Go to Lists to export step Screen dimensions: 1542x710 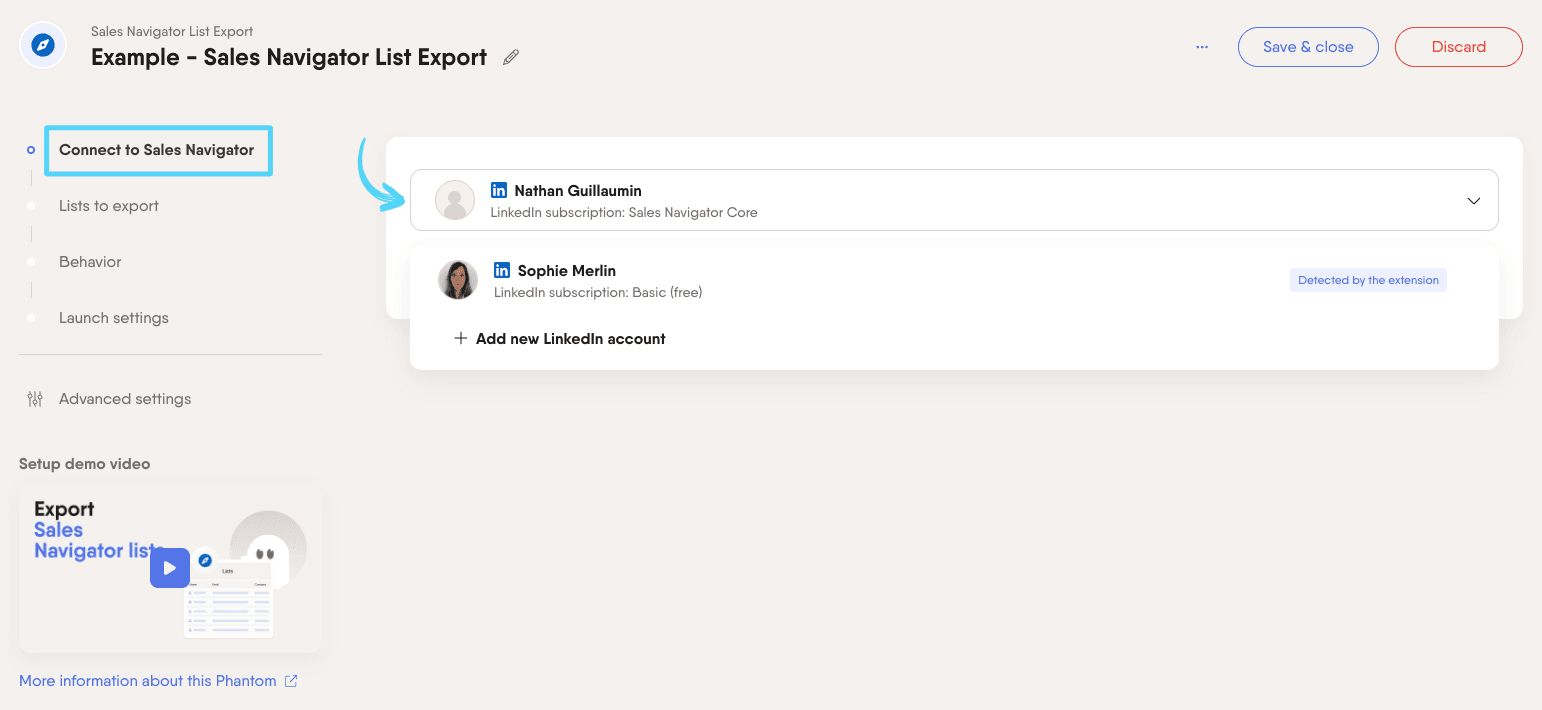(109, 206)
